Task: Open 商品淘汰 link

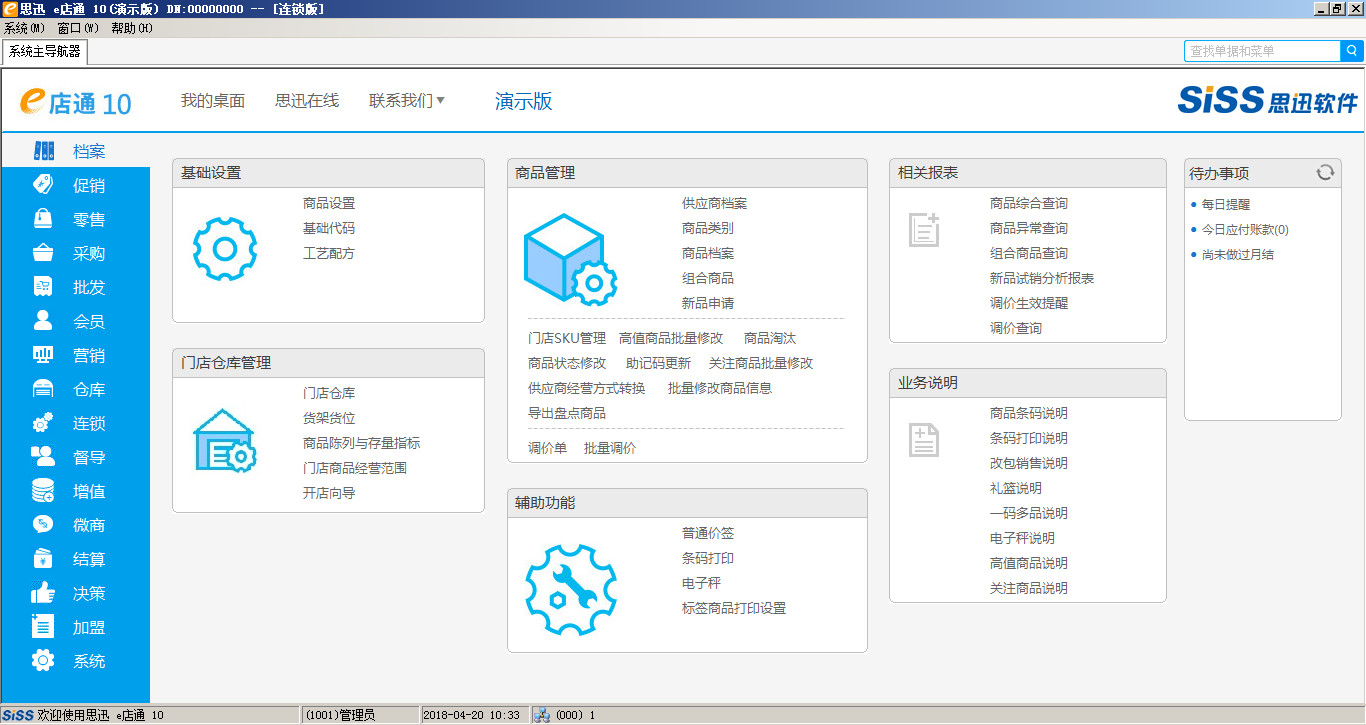Action: (x=770, y=338)
